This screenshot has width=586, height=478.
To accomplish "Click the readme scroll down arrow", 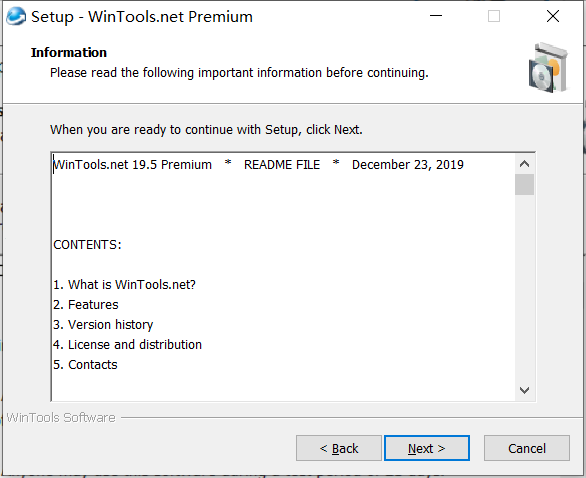I will coord(524,390).
